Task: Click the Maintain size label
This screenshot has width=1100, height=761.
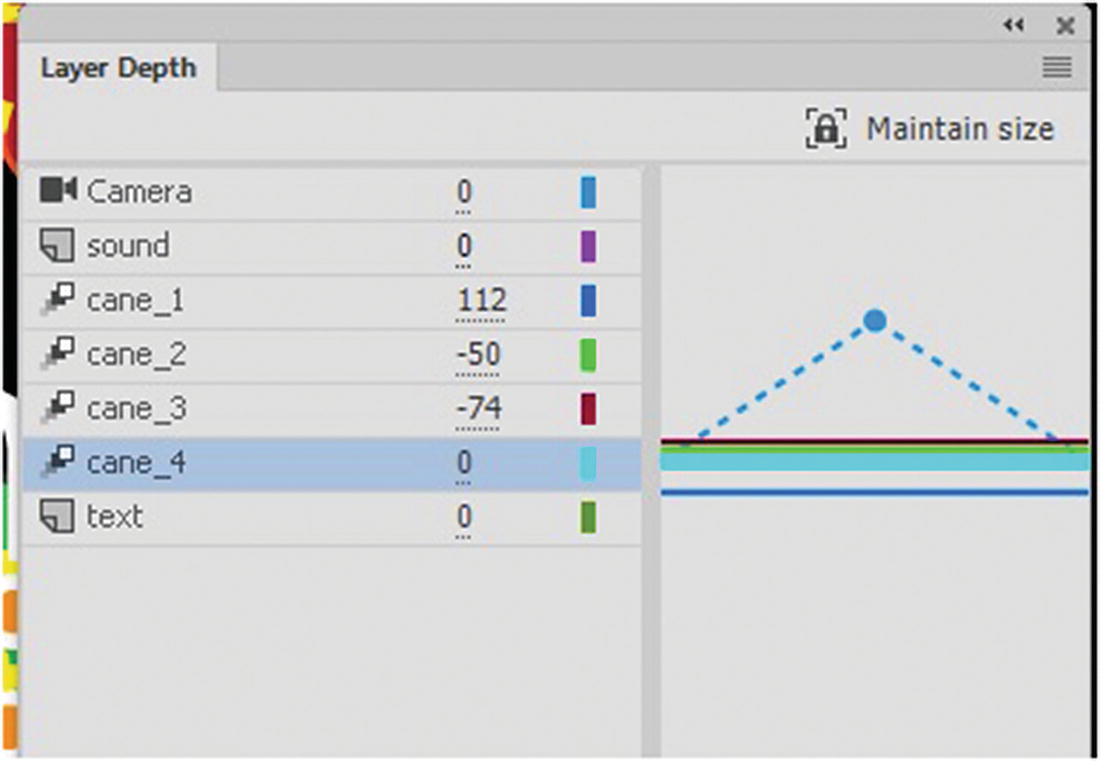Action: coord(959,130)
